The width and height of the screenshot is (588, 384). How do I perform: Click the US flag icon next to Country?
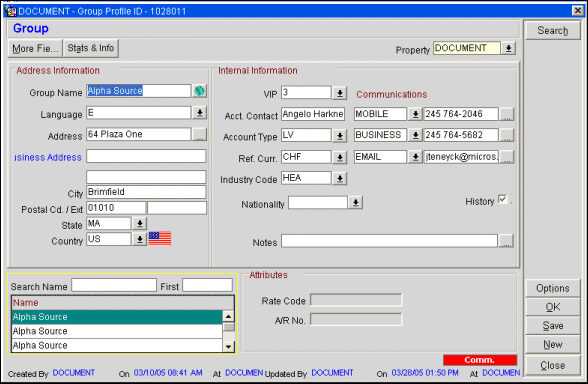(x=160, y=238)
